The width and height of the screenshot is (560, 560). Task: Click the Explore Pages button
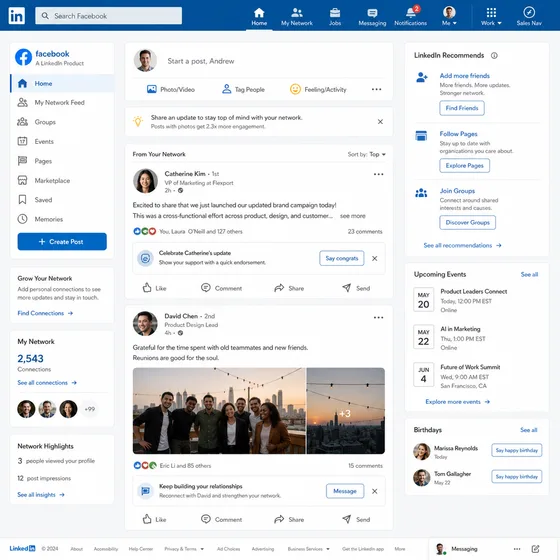464,165
